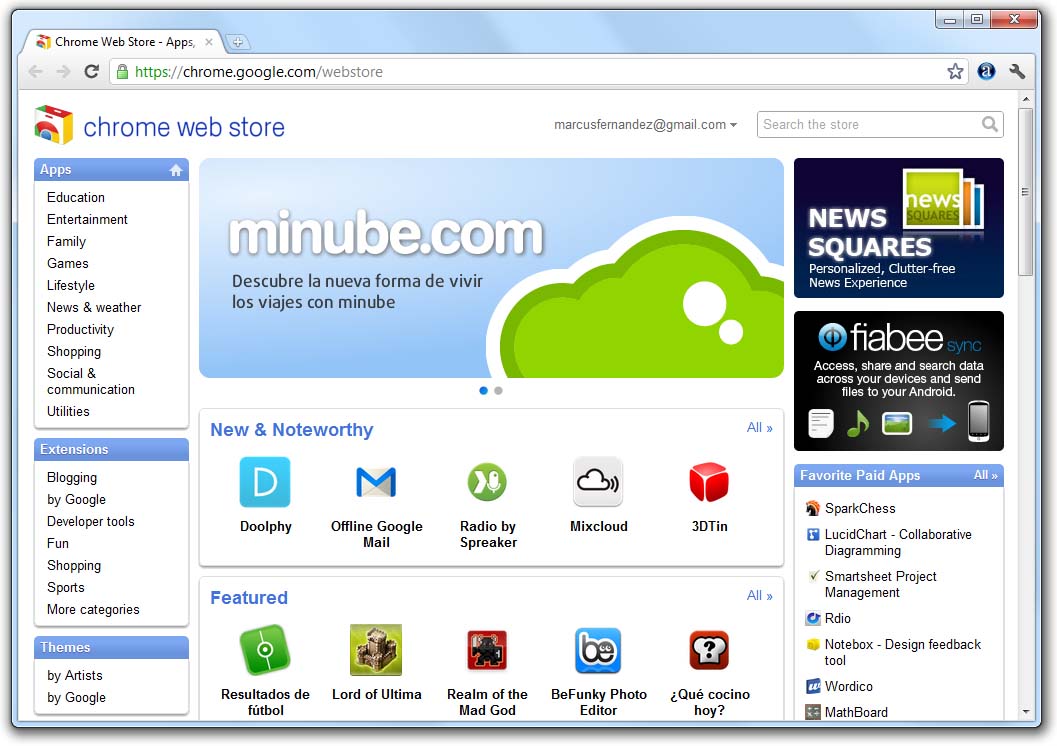This screenshot has height=746, width=1057.
Task: Open Notebox - Design feedback tool
Action: tap(903, 652)
